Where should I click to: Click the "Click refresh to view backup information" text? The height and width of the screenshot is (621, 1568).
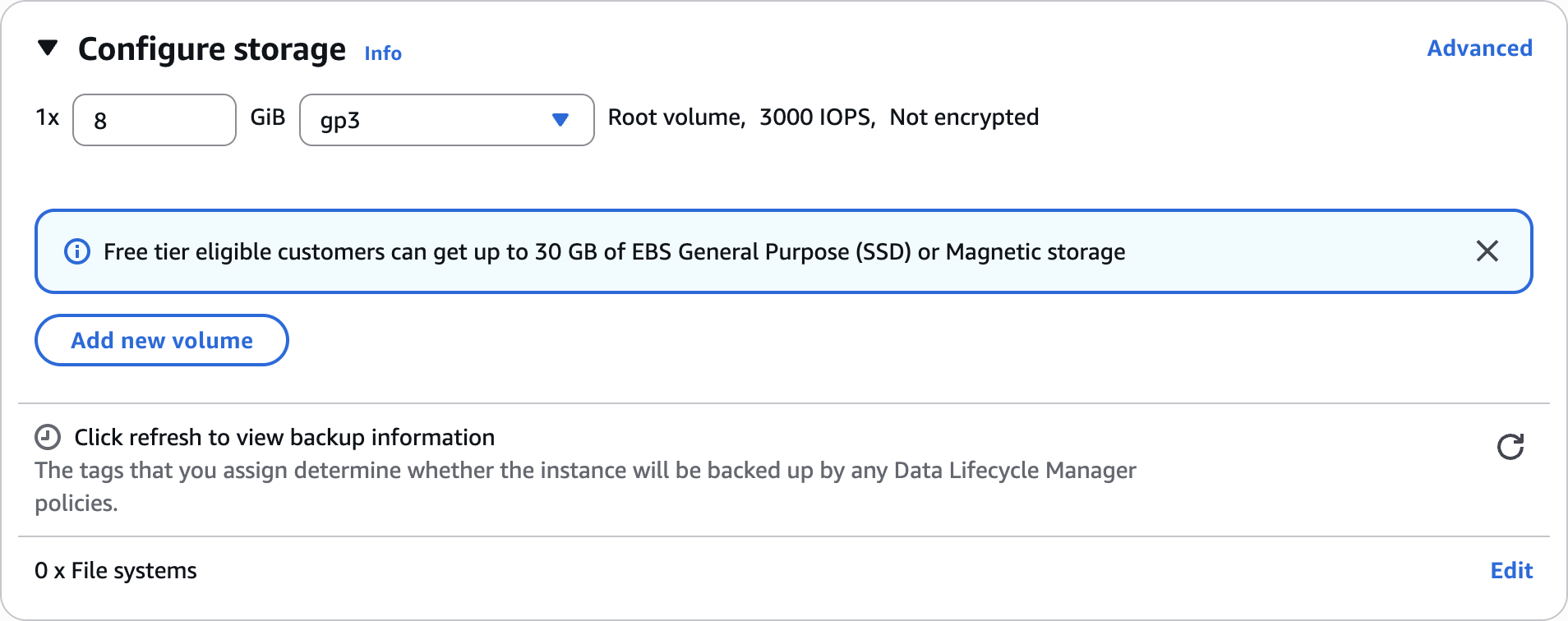point(284,438)
